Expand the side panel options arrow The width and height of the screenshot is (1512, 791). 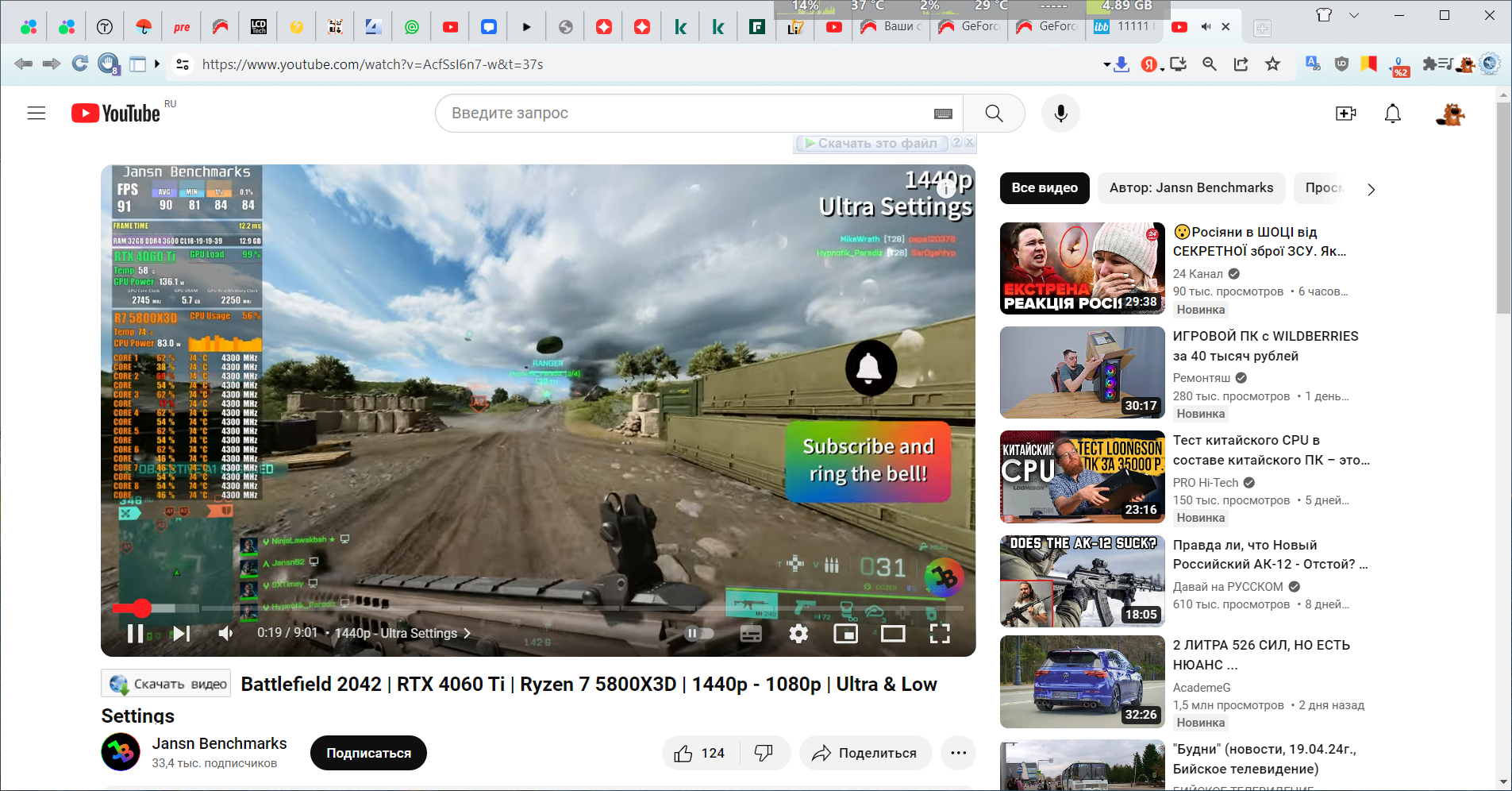click(x=157, y=64)
